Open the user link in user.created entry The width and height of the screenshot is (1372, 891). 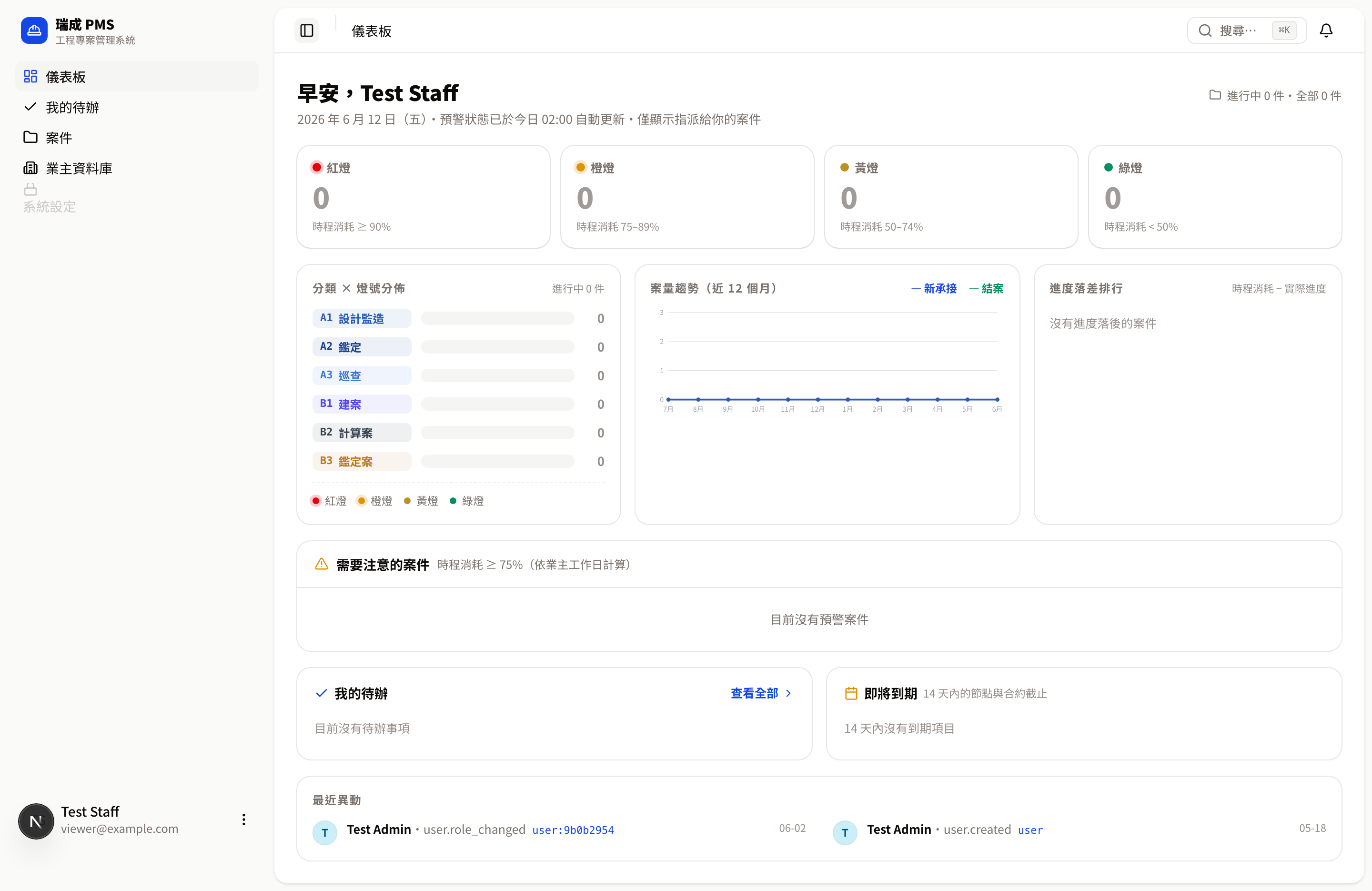(x=1030, y=830)
